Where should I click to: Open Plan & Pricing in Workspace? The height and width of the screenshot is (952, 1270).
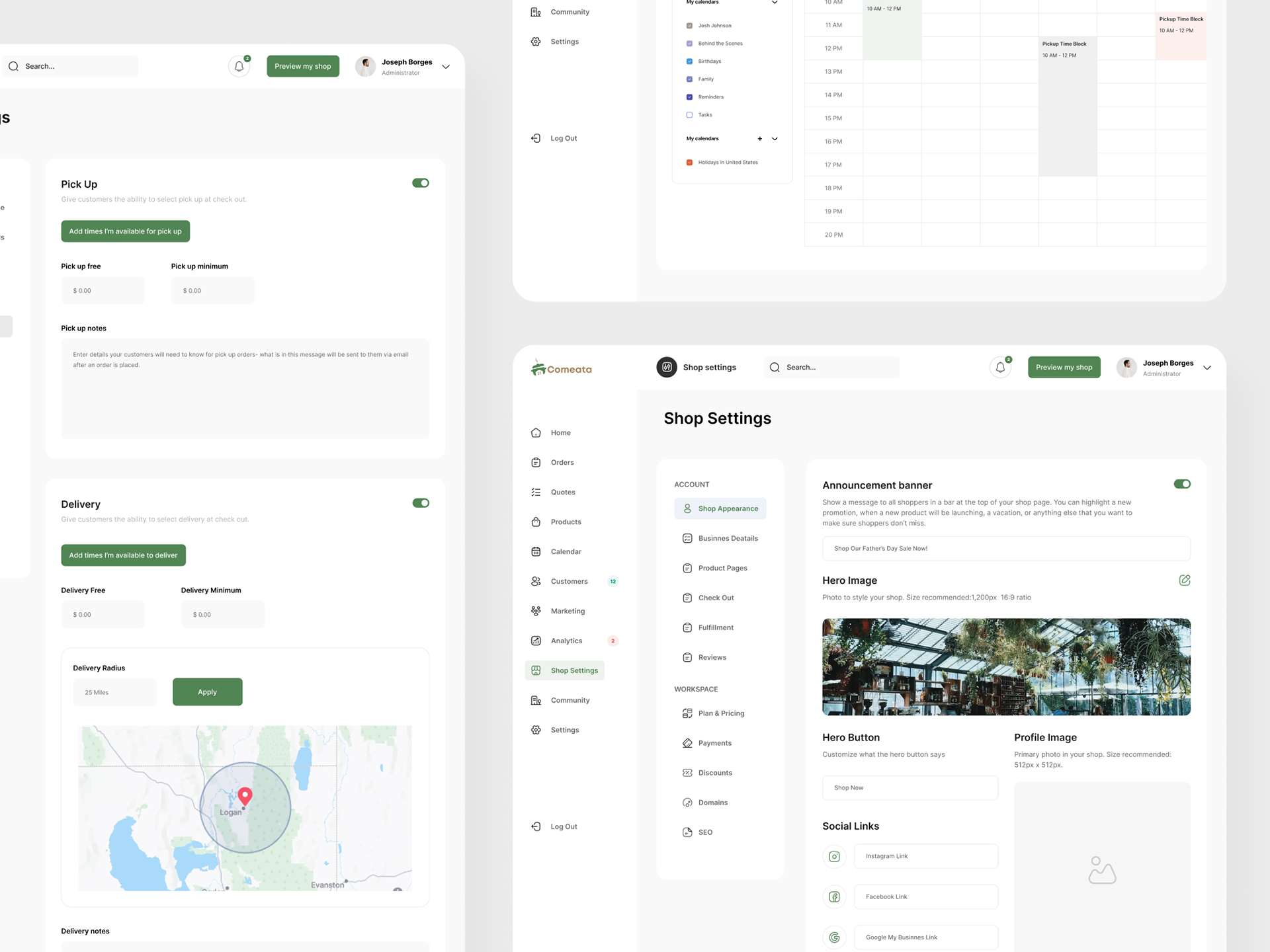721,713
